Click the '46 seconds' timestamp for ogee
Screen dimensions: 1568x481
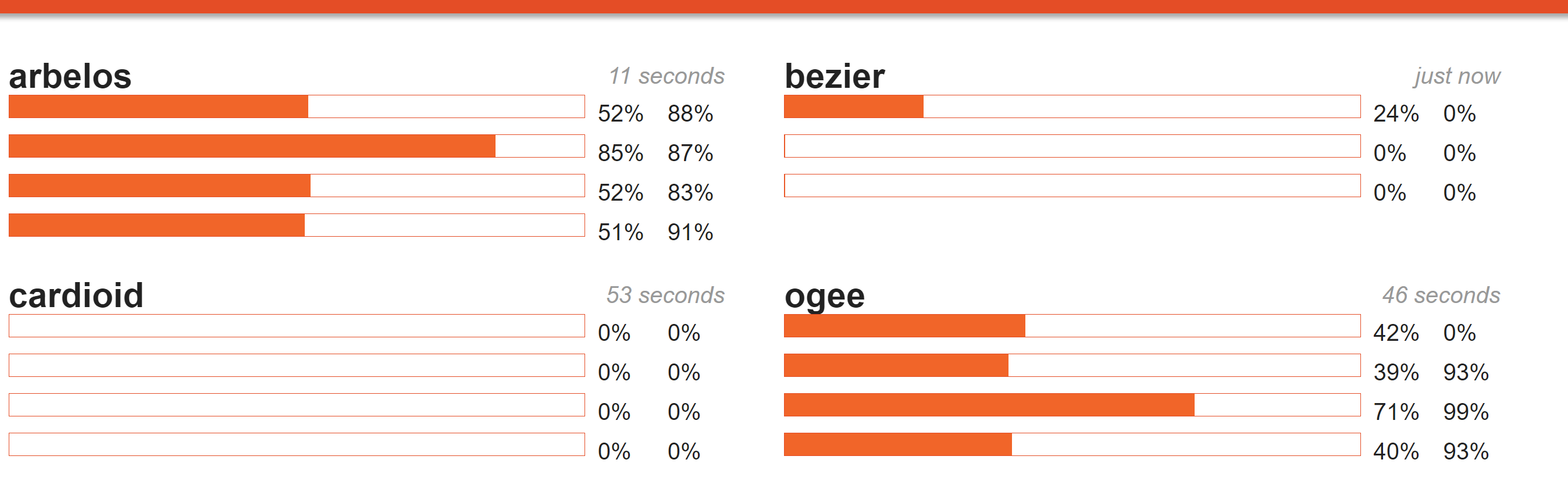(x=1441, y=295)
